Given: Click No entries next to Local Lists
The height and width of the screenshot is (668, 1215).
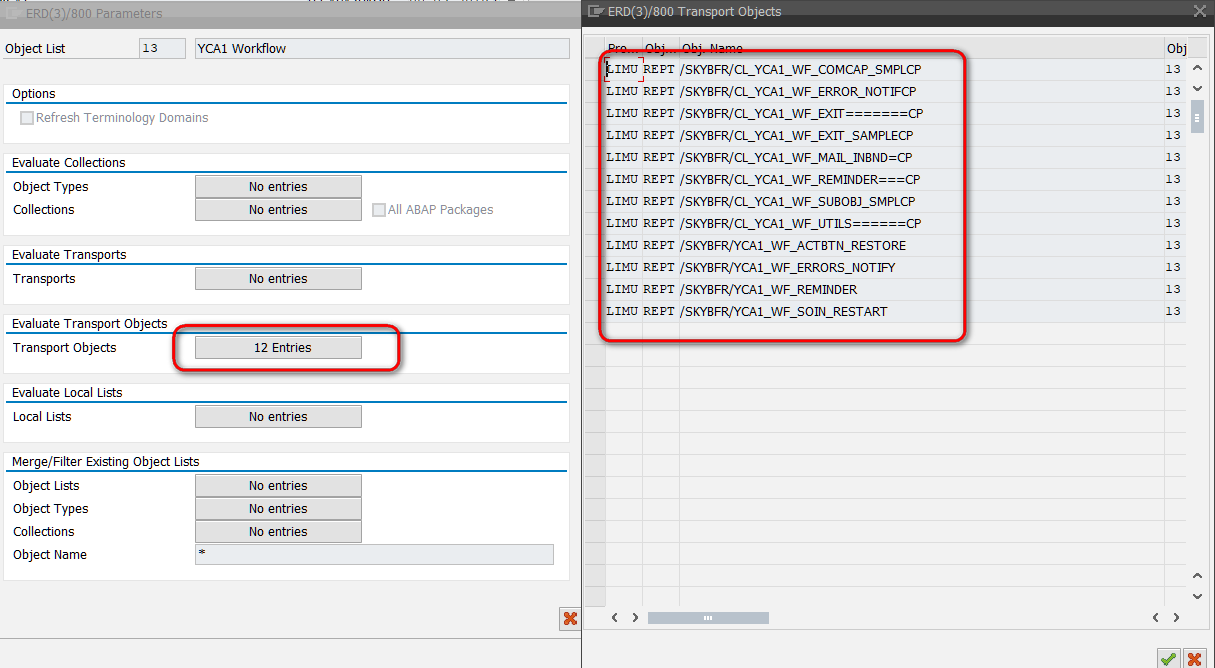Looking at the screenshot, I should (278, 416).
